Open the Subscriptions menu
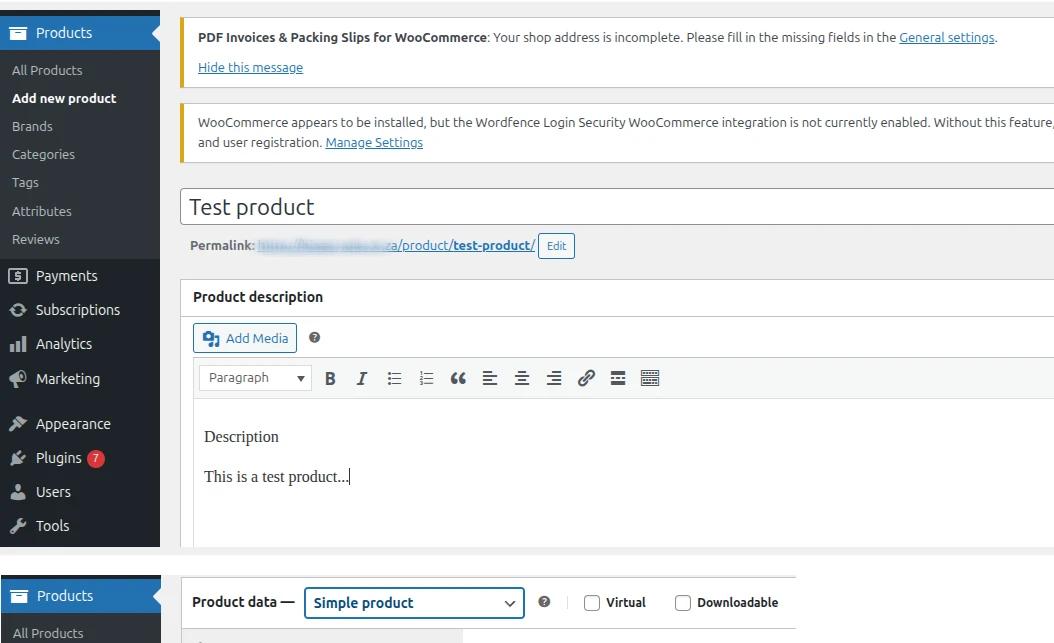Screen dimensions: 1054x643 80,310
